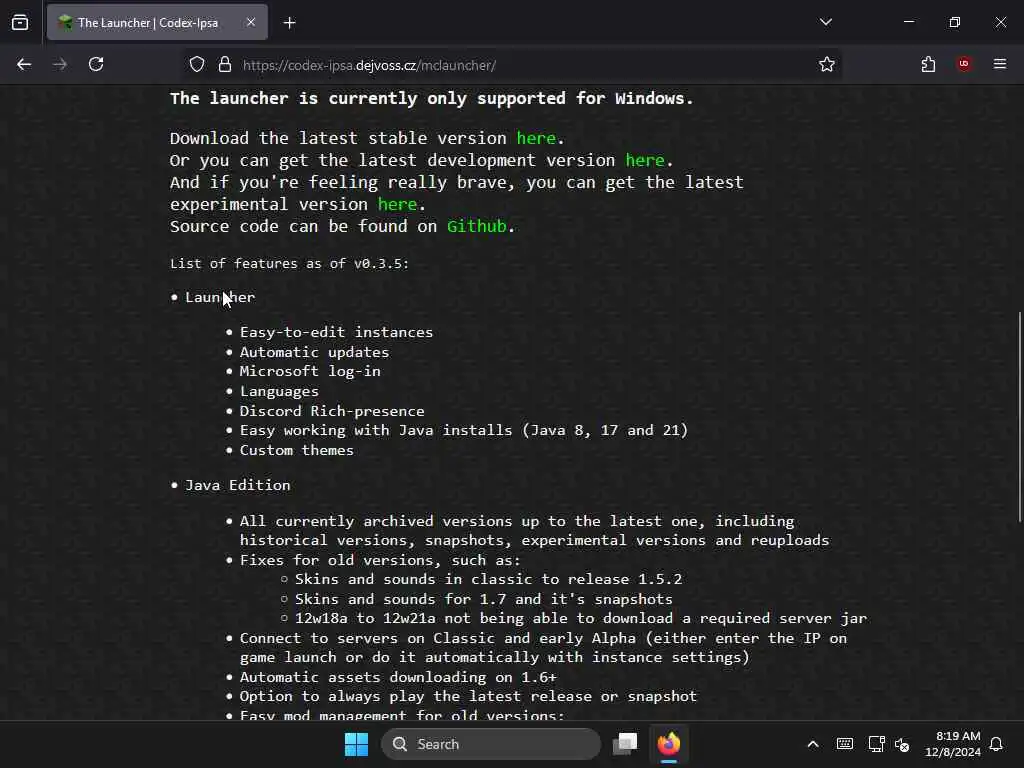
Task: Click 'Easy-to-edit instances' list item
Action: pyautogui.click(x=336, y=332)
